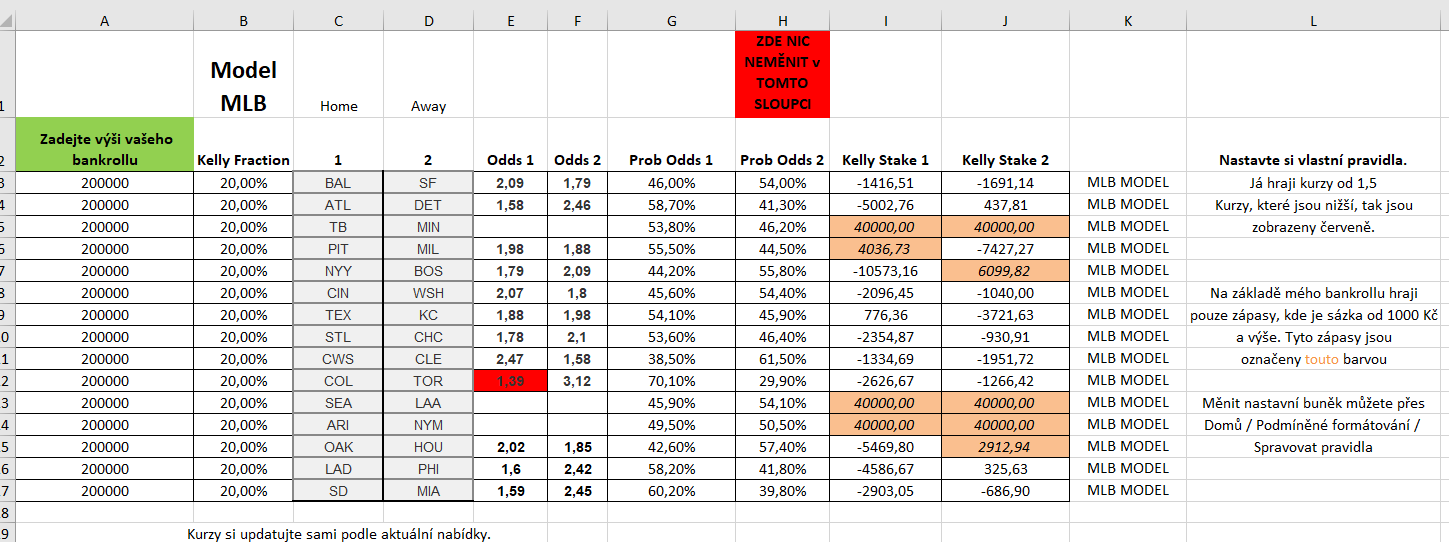Select column header A
The width and height of the screenshot is (1449, 542).
tap(105, 20)
